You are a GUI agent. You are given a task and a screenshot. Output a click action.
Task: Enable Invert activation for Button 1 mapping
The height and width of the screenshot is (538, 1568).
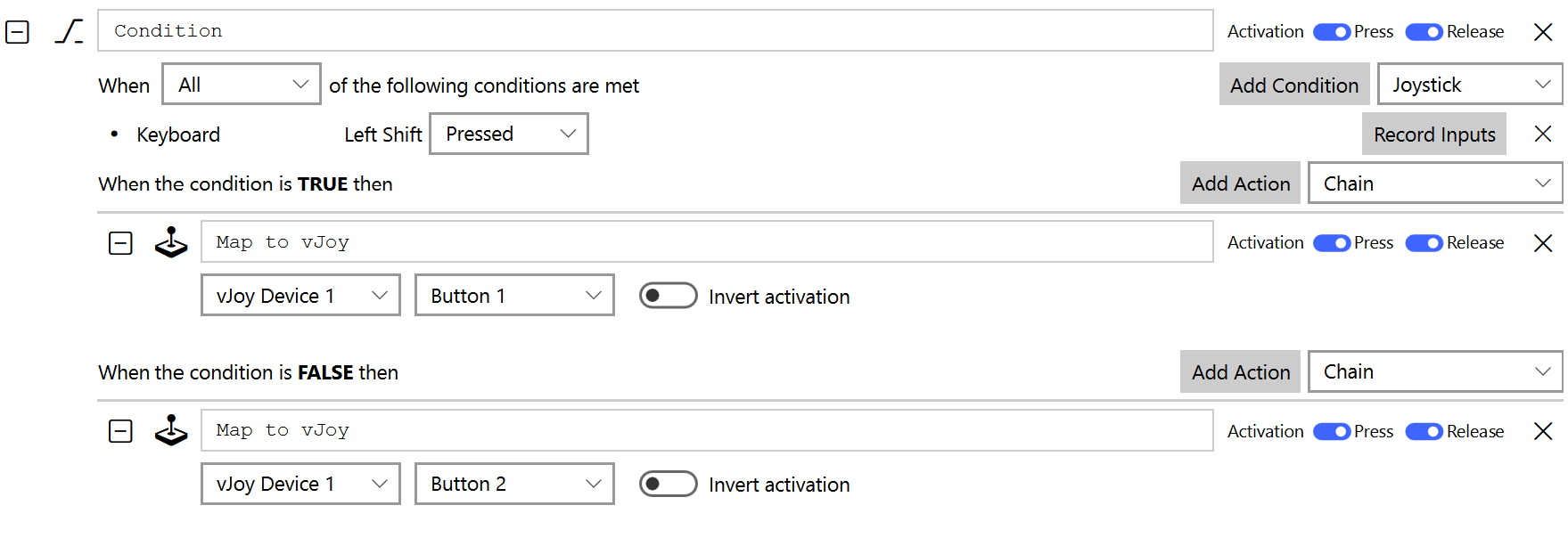click(x=668, y=296)
